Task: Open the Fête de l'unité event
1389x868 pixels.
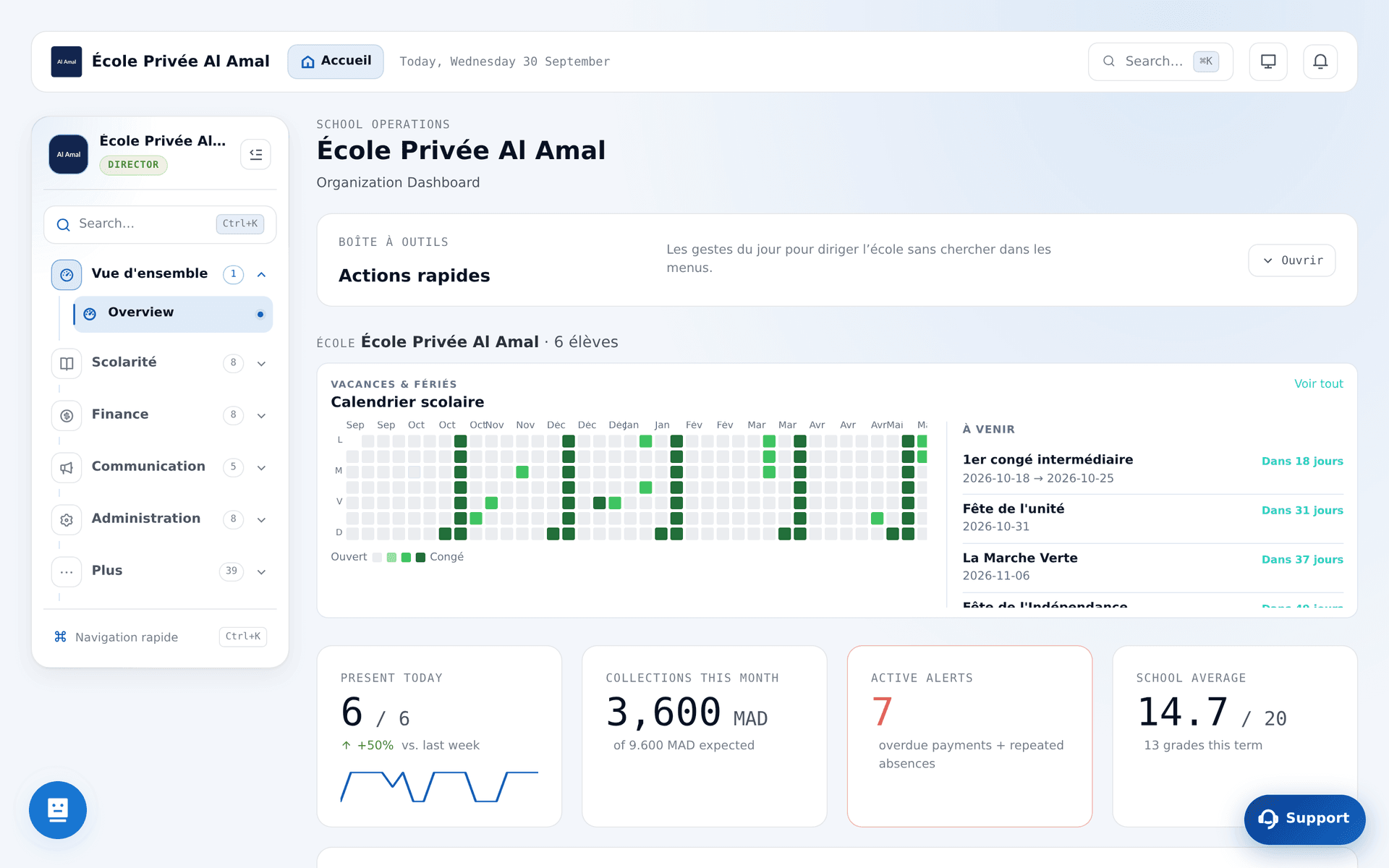Action: 1152,518
